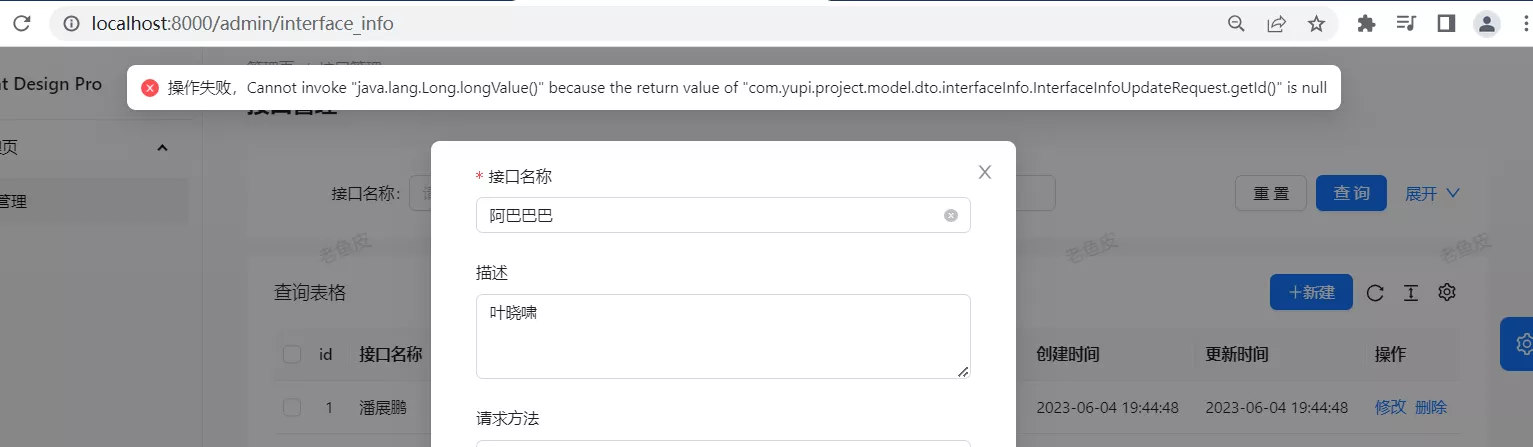Clear the 接口名称 field with the clear icon
1533x447 pixels.
click(951, 215)
